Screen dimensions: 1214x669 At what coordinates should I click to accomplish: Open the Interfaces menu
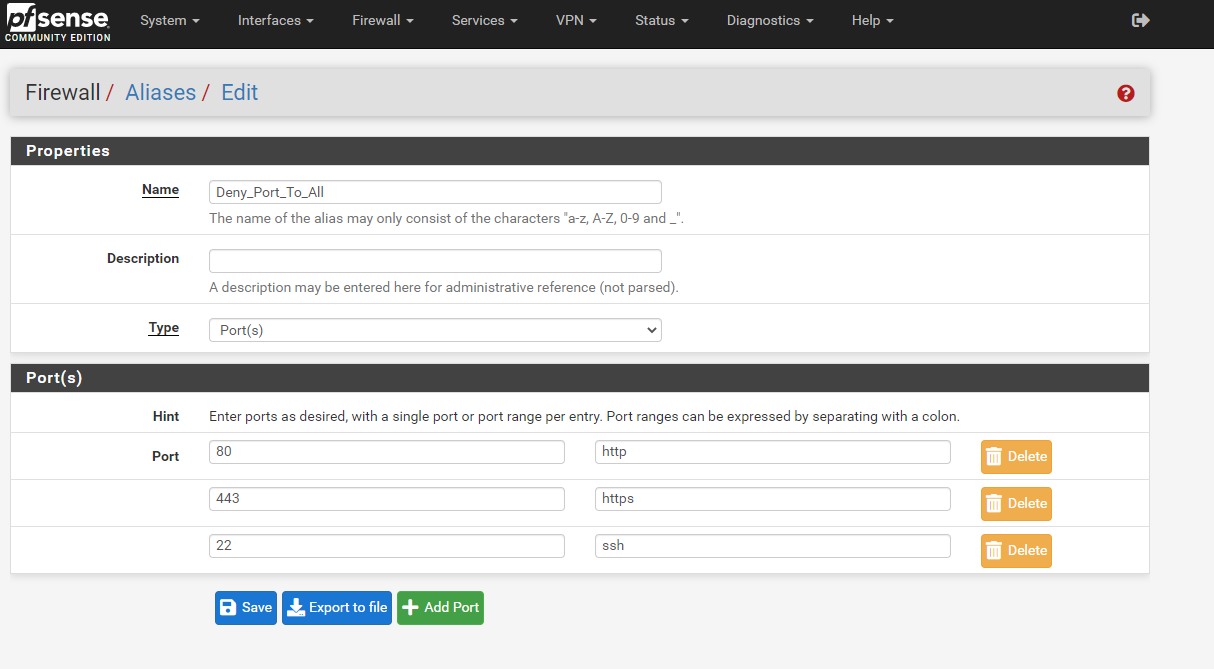click(x=275, y=20)
